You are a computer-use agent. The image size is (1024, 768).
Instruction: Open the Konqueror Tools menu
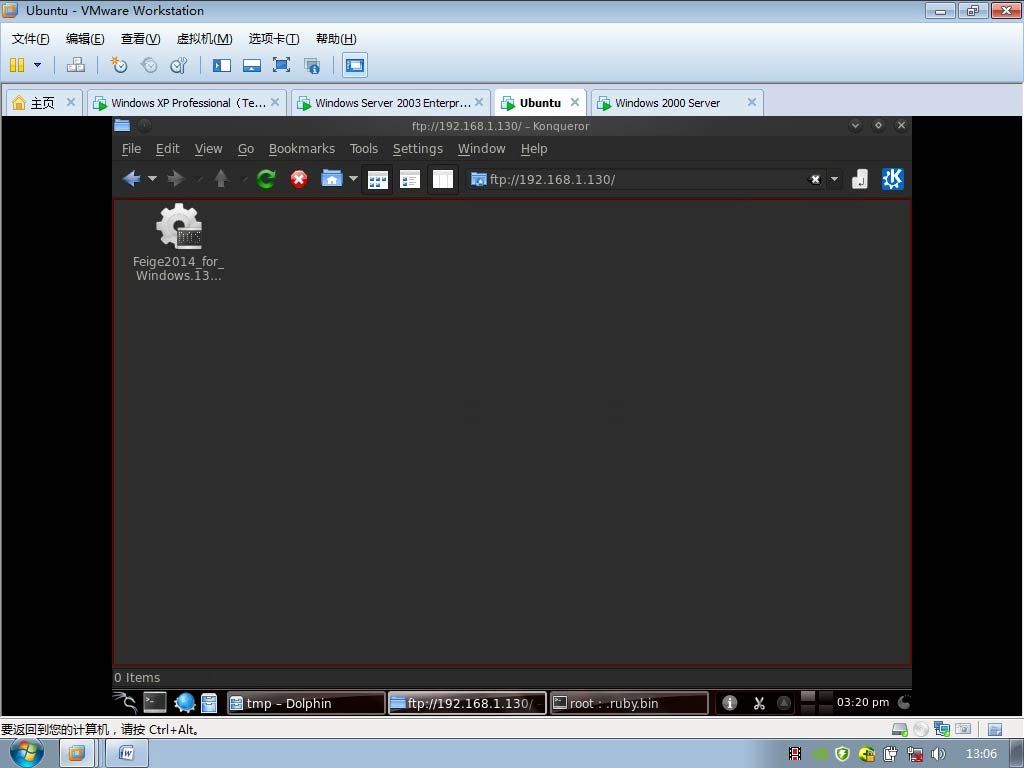(364, 149)
